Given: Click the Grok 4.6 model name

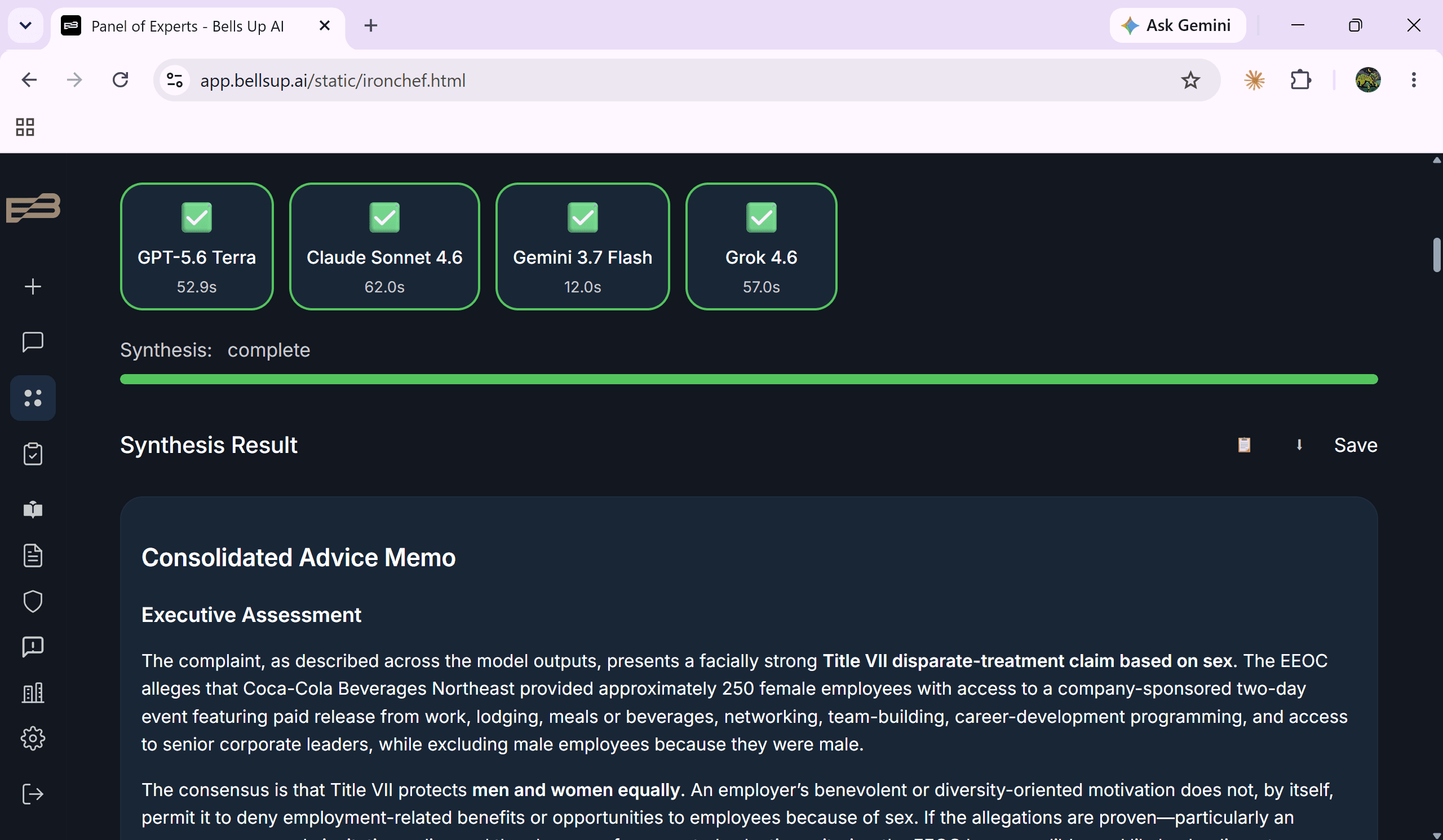Looking at the screenshot, I should click(x=761, y=257).
